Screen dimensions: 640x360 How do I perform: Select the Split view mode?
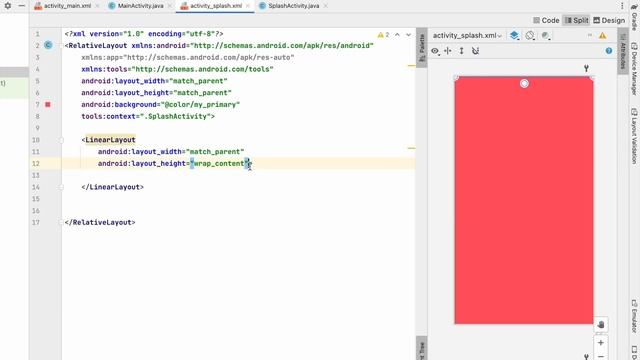[x=576, y=20]
